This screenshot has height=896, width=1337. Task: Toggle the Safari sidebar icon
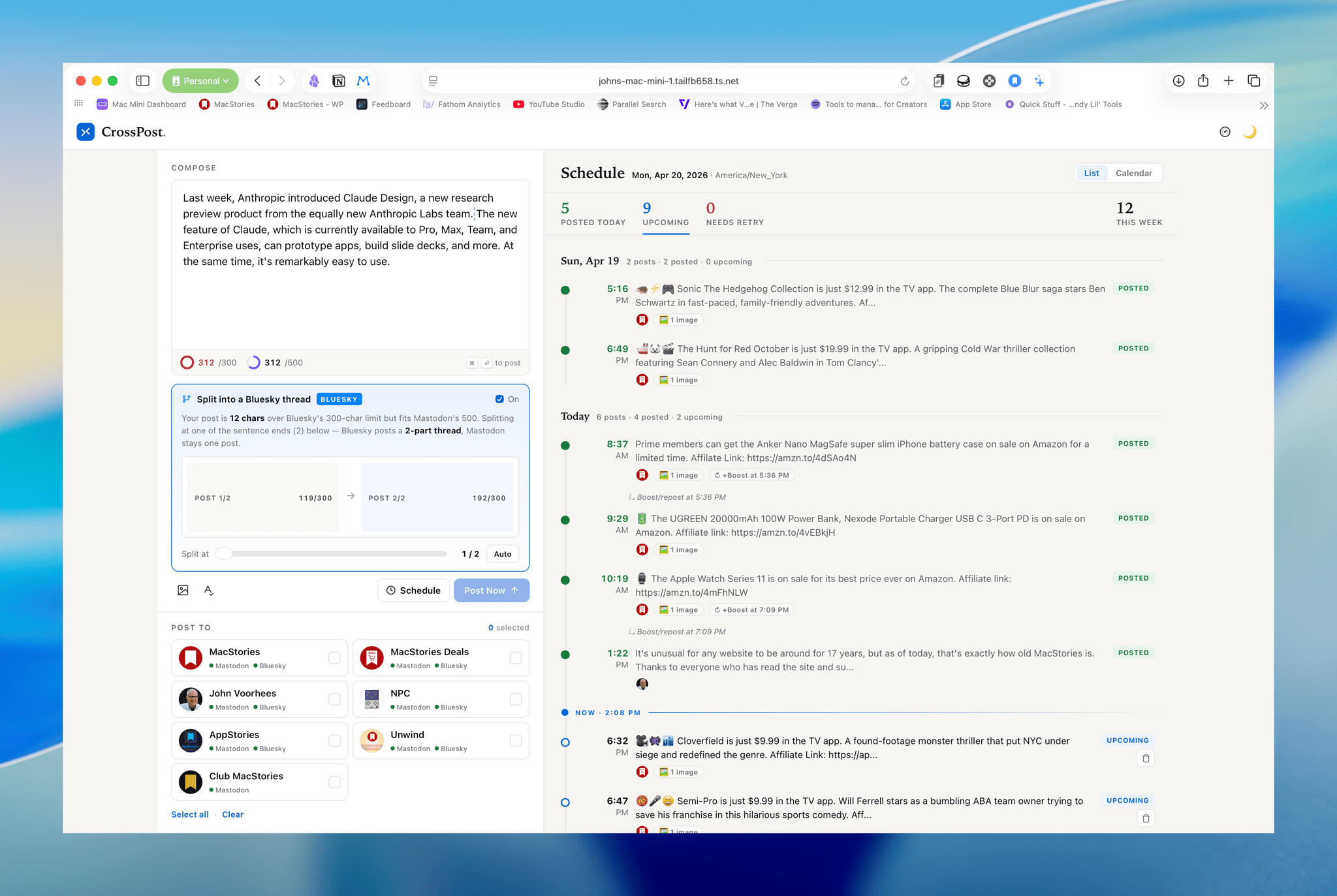(141, 80)
